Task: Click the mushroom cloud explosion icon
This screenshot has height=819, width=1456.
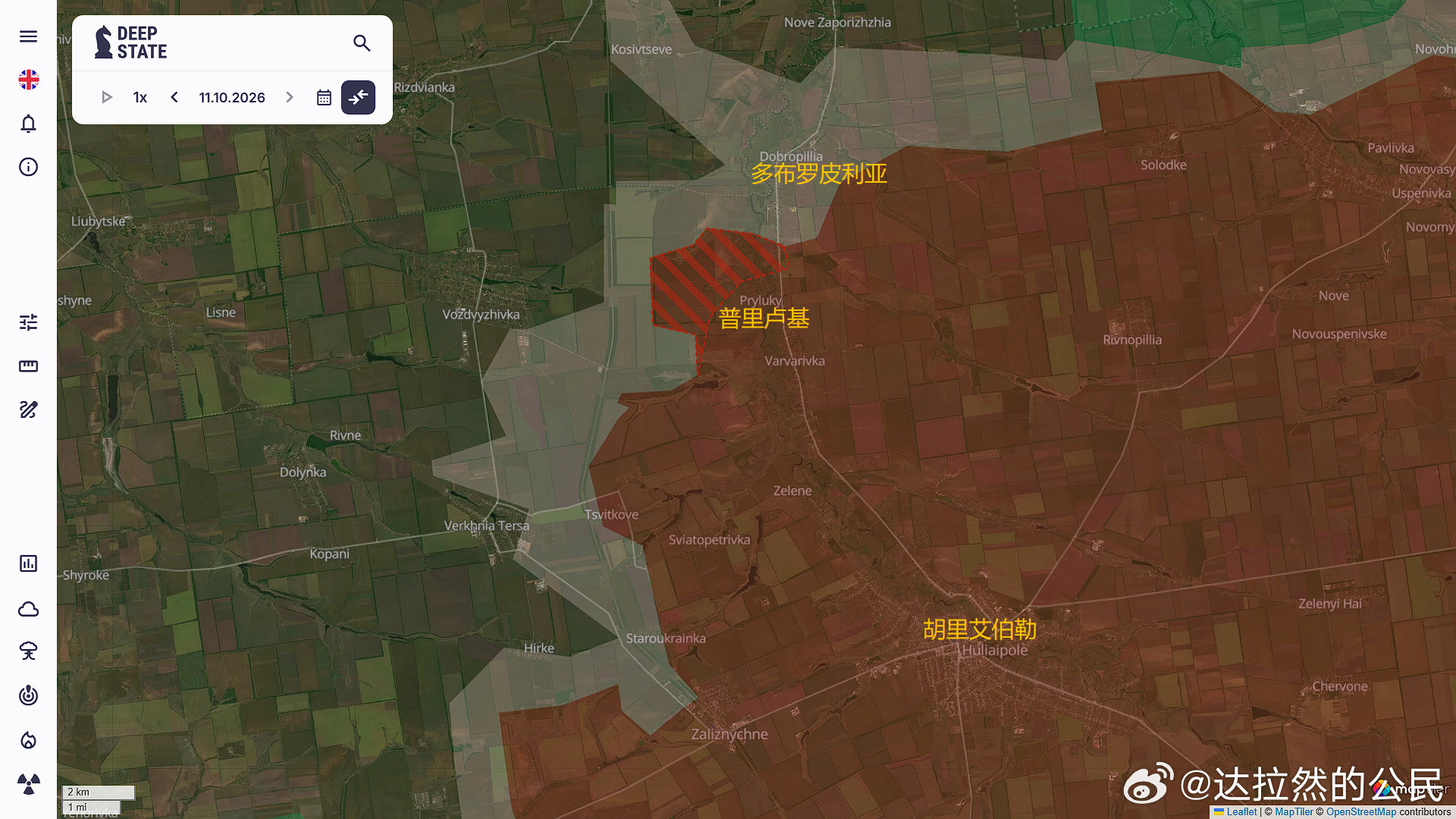Action: pyautogui.click(x=28, y=651)
